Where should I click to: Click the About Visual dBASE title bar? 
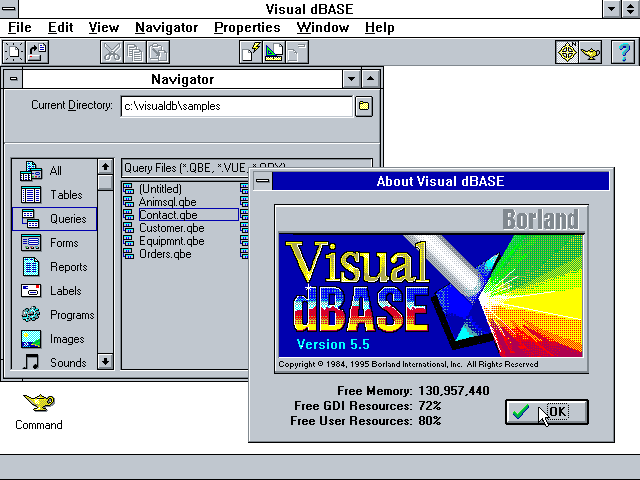point(440,181)
